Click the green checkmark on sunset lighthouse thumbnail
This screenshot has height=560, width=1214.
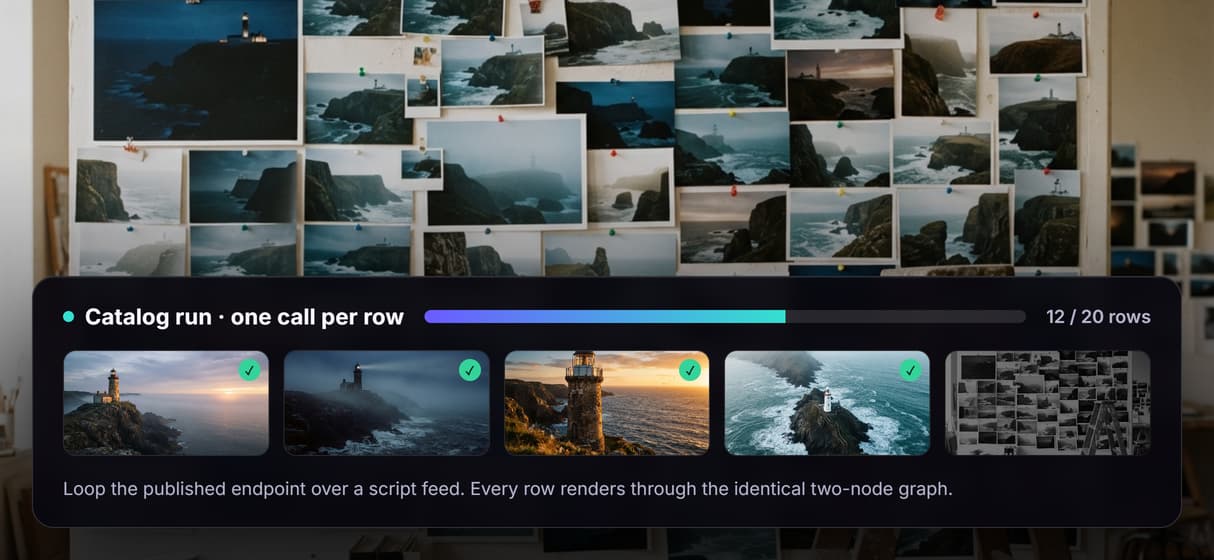point(249,370)
